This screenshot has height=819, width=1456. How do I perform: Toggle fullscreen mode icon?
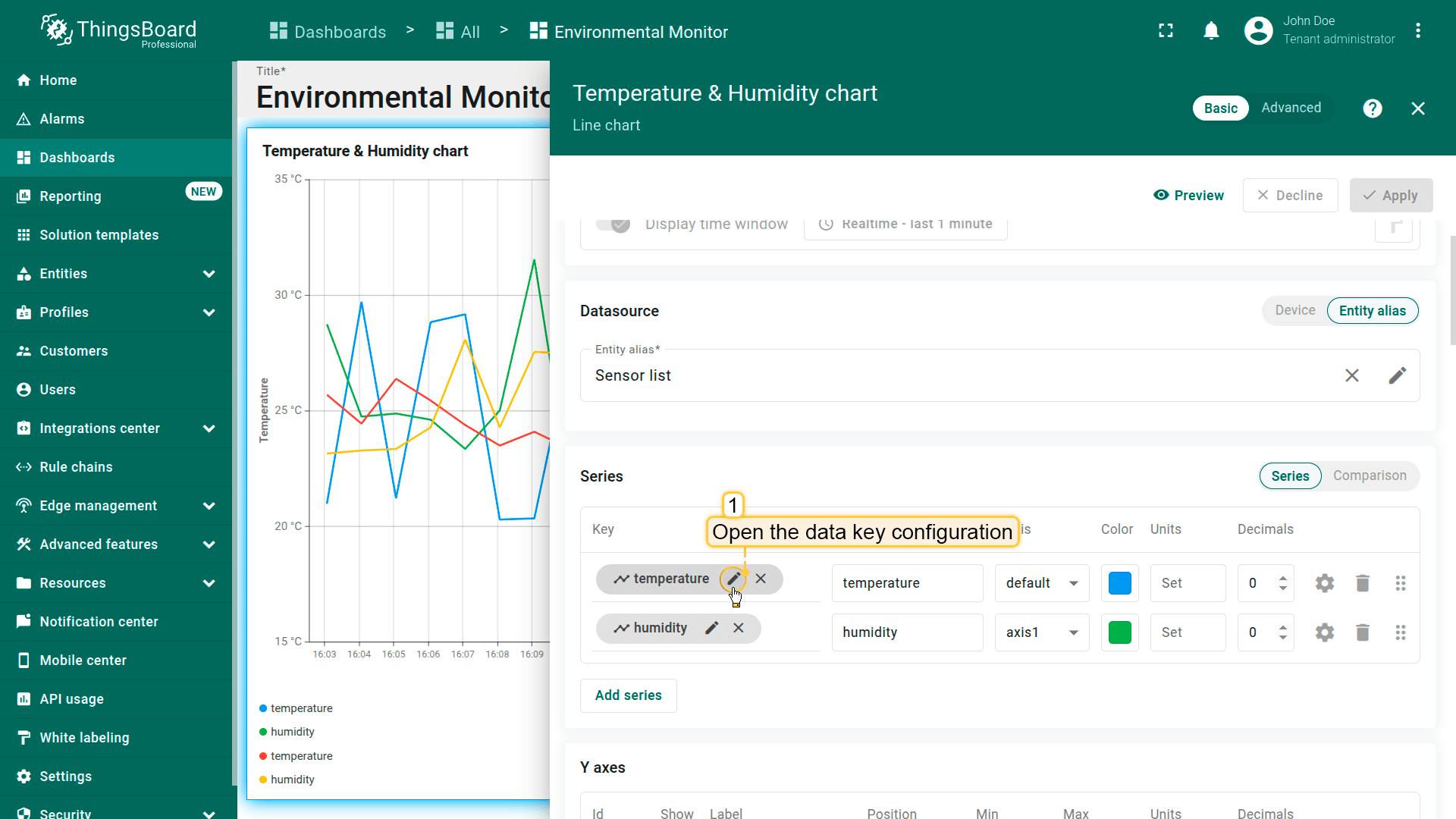pos(1166,31)
